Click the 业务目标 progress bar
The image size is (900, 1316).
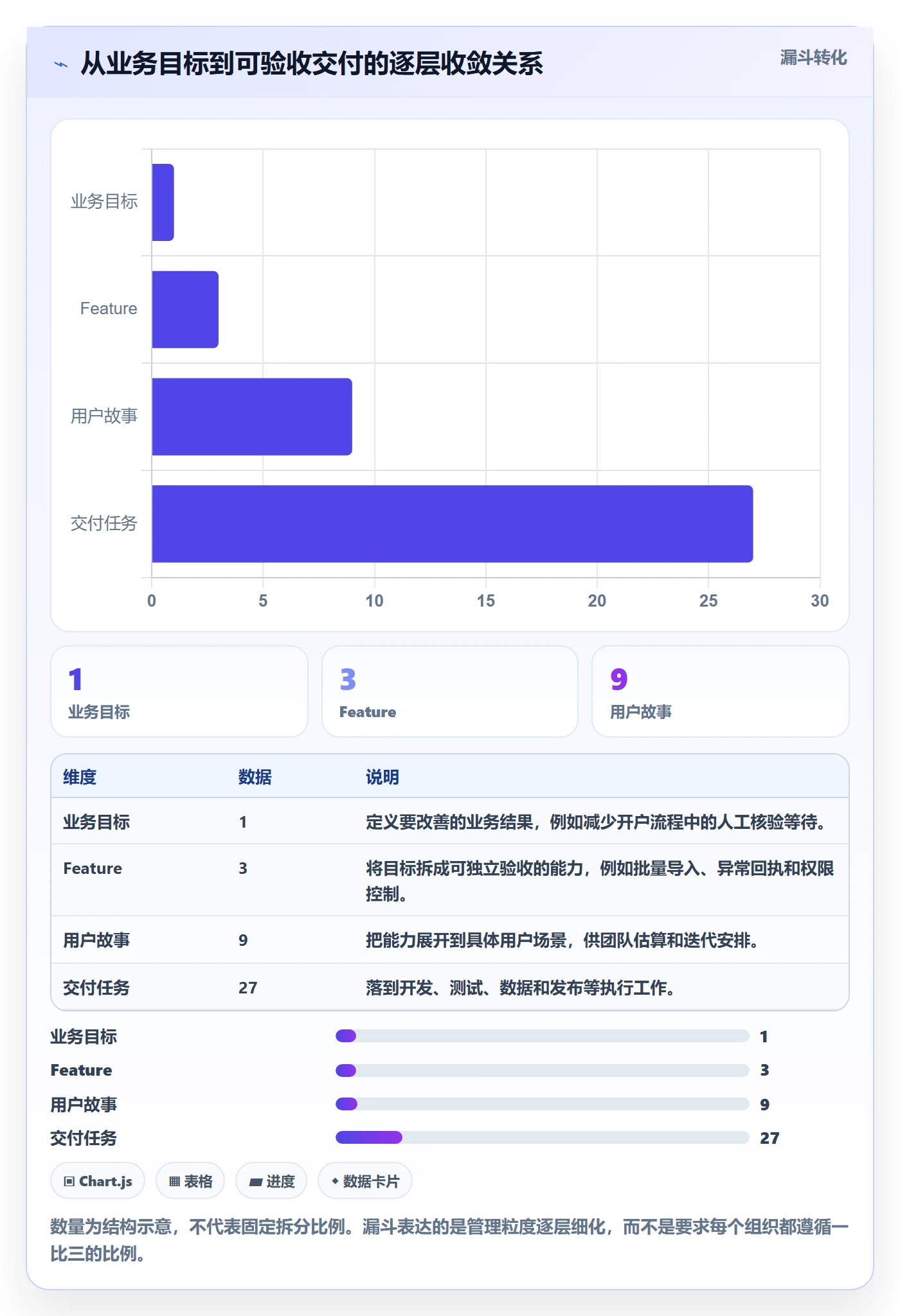tap(543, 1036)
